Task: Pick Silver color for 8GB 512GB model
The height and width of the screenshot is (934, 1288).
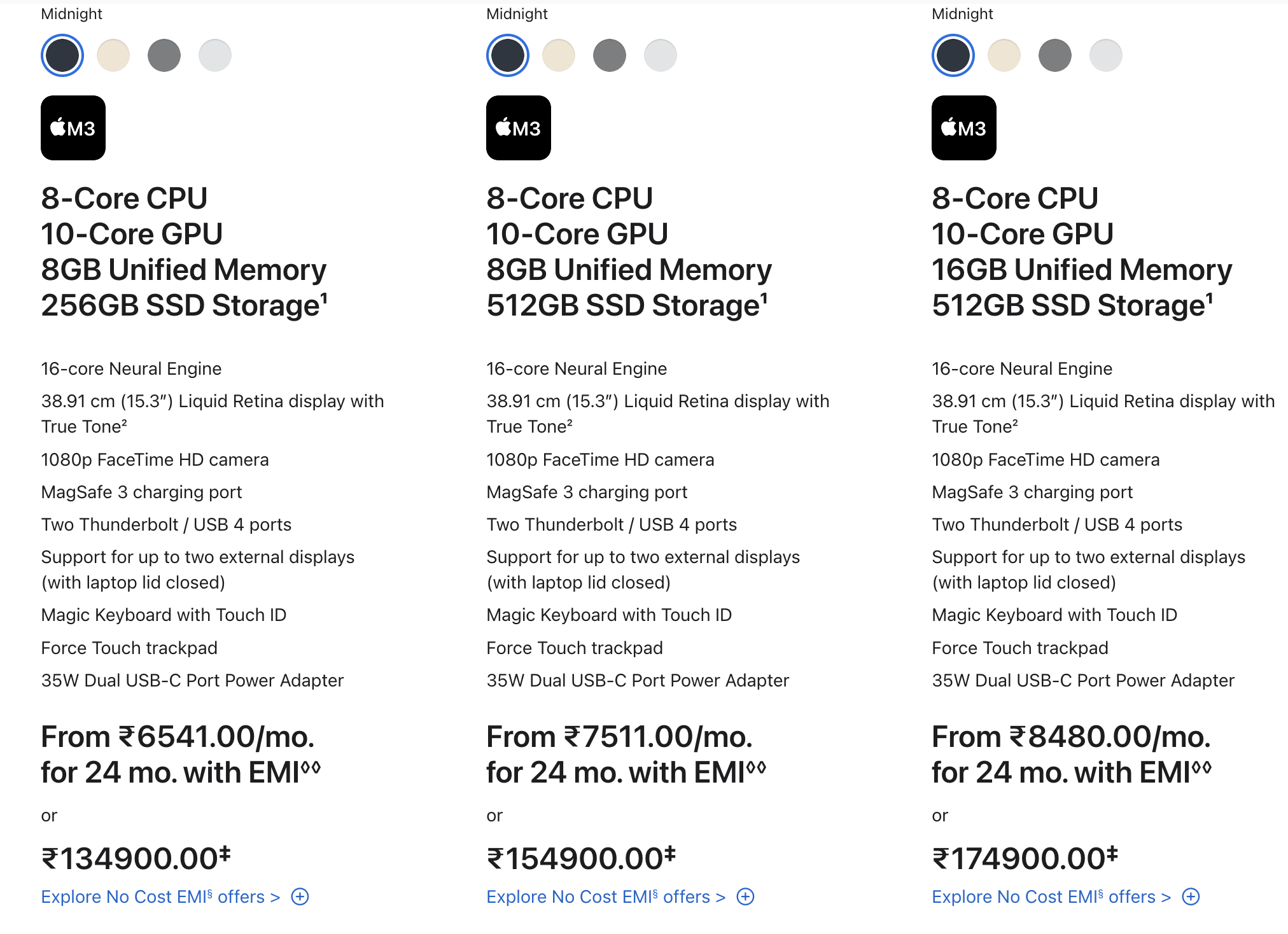Action: pos(661,55)
